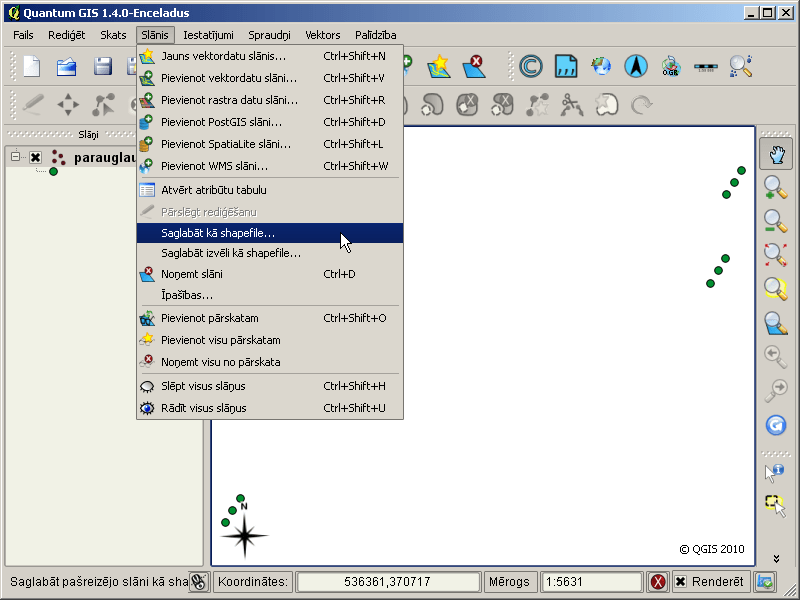Open the Scale Bar plugin icon
This screenshot has width=800, height=600.
coord(706,67)
